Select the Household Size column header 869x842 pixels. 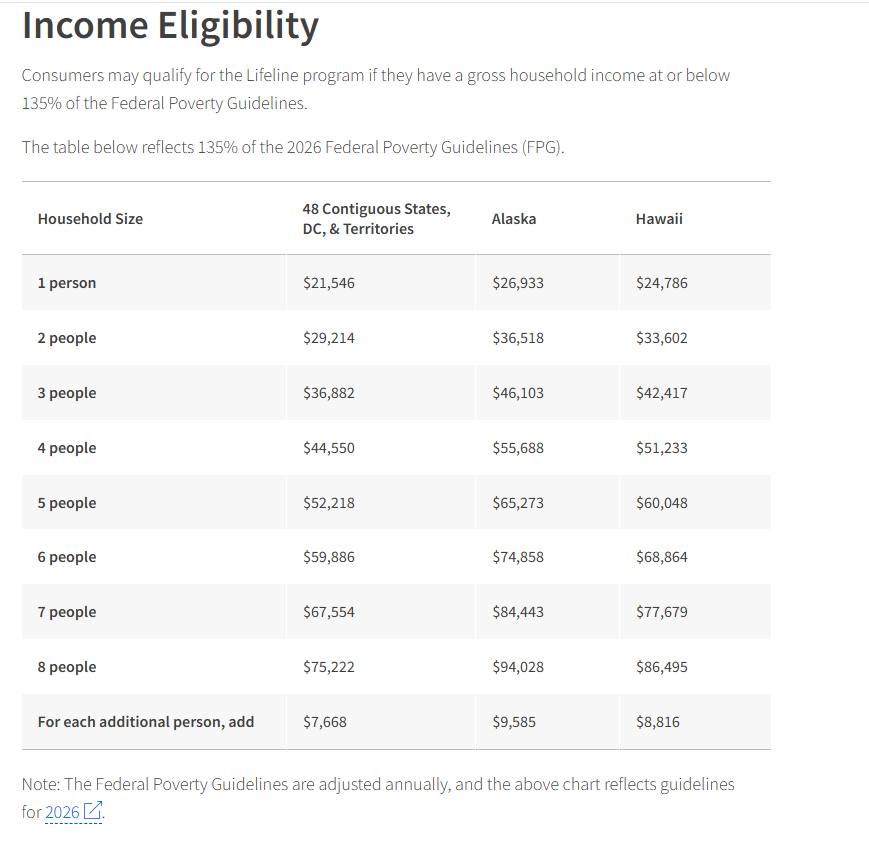[x=90, y=219]
